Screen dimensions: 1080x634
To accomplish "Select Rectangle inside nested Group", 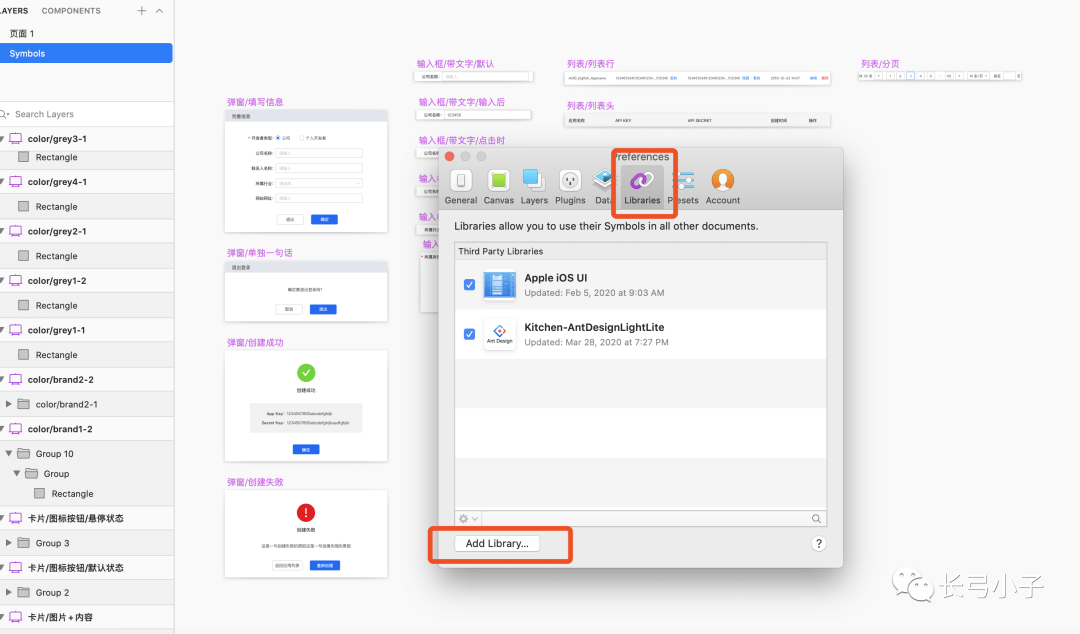I will click(x=86, y=493).
